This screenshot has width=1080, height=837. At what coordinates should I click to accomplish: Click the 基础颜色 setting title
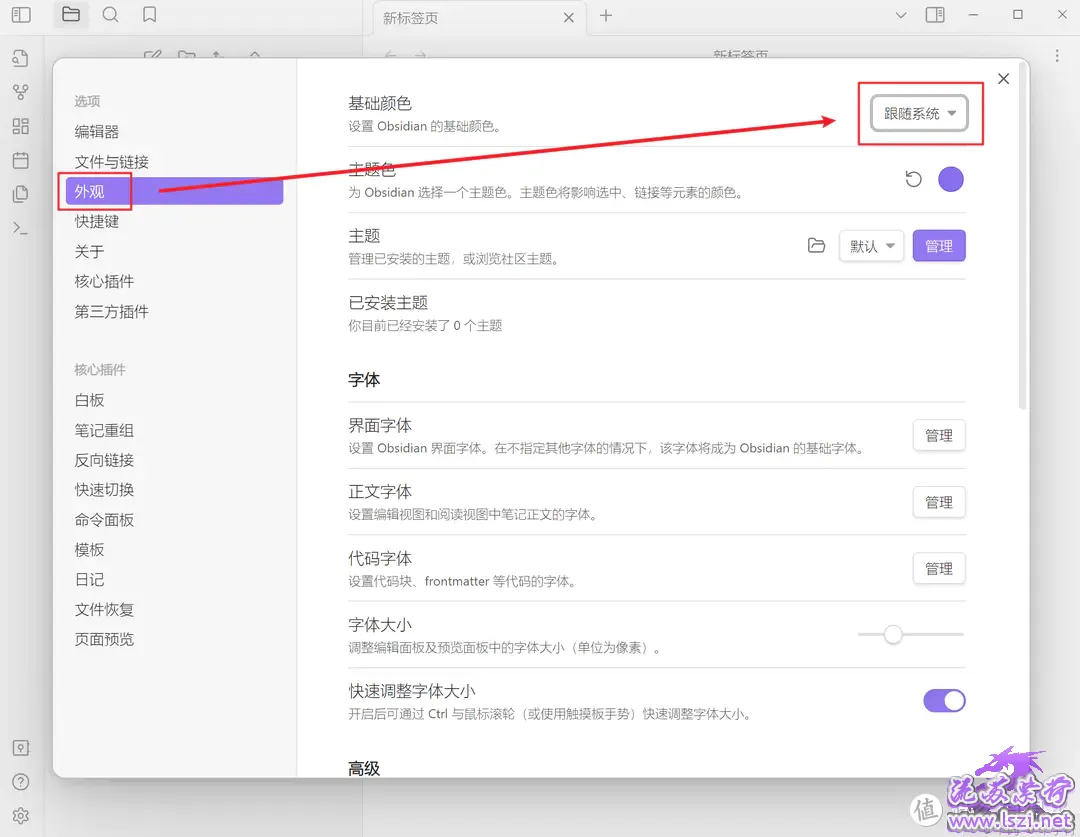coord(380,103)
